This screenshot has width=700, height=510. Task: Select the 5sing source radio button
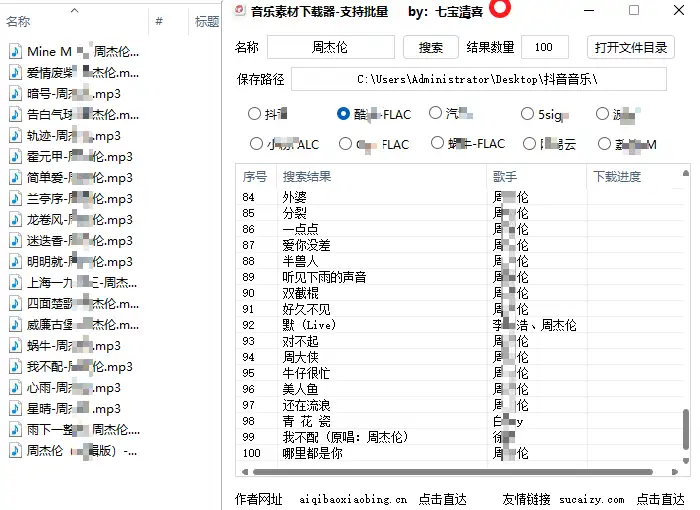pyautogui.click(x=528, y=114)
